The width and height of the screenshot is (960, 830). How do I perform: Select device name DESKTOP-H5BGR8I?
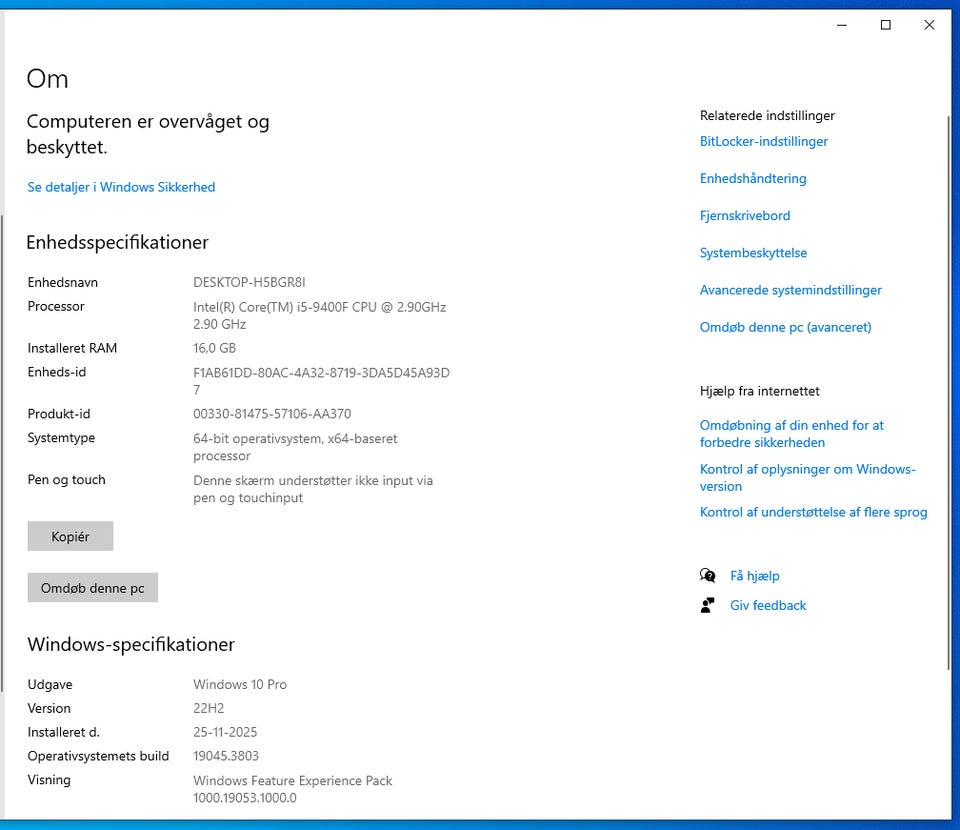click(249, 282)
